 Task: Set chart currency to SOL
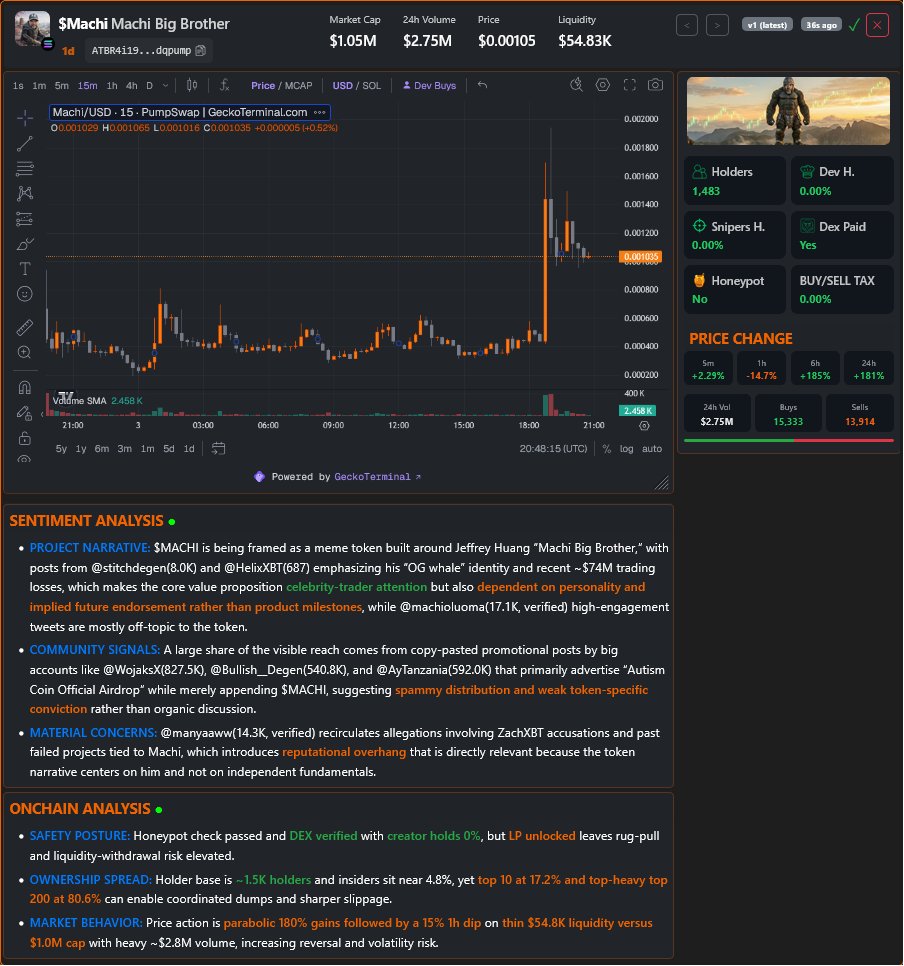[x=372, y=86]
